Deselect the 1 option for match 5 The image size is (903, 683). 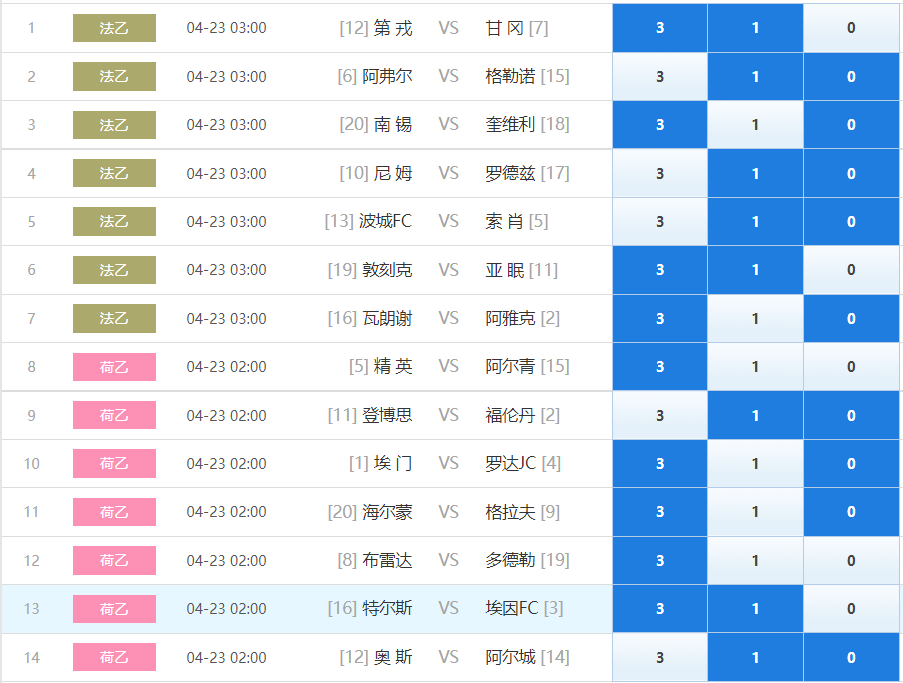(x=755, y=222)
